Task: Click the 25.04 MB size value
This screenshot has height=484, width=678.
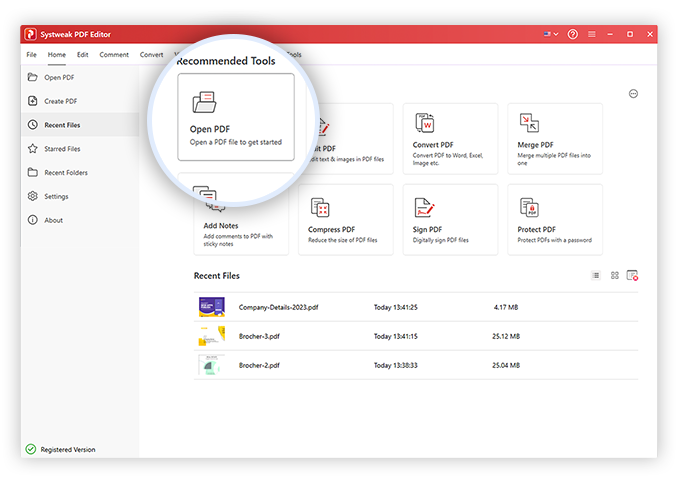Action: (x=506, y=365)
